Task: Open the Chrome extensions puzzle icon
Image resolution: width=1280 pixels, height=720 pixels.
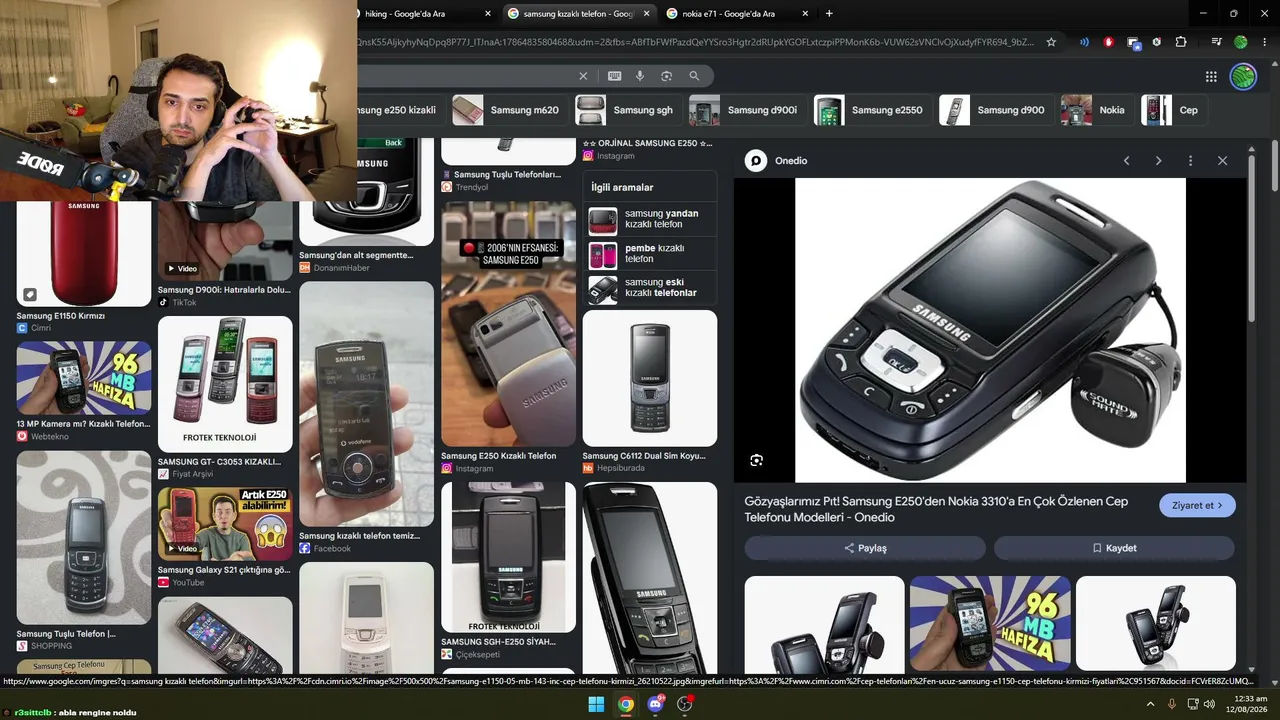Action: point(1181,42)
